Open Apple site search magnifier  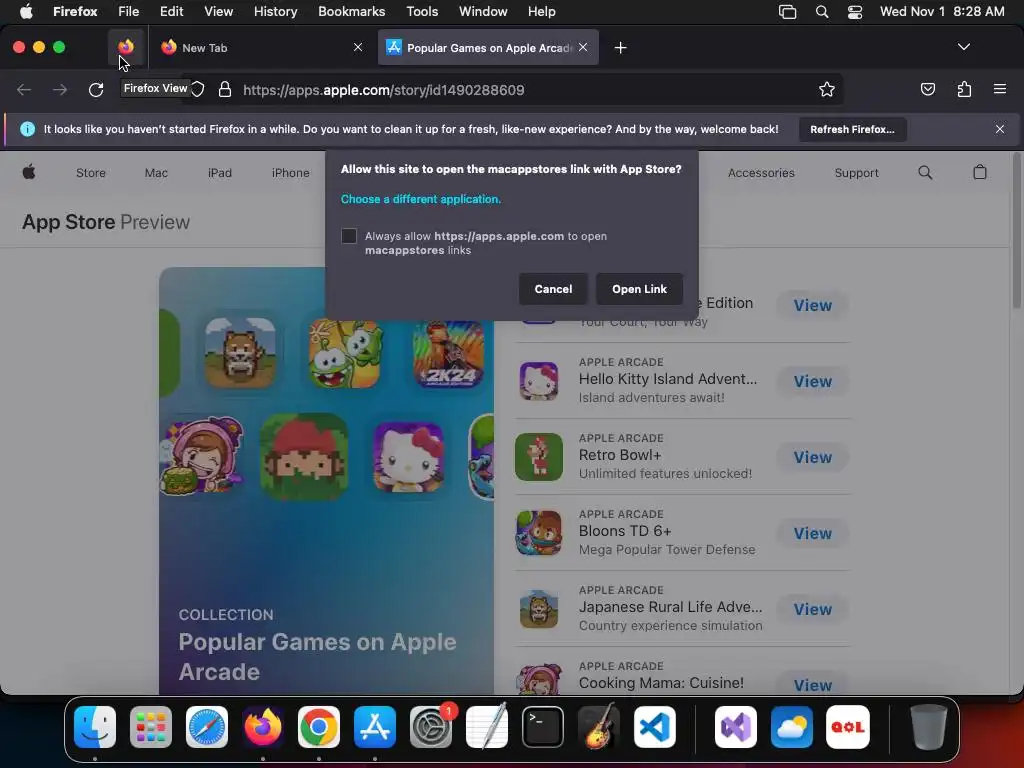pyautogui.click(x=925, y=172)
